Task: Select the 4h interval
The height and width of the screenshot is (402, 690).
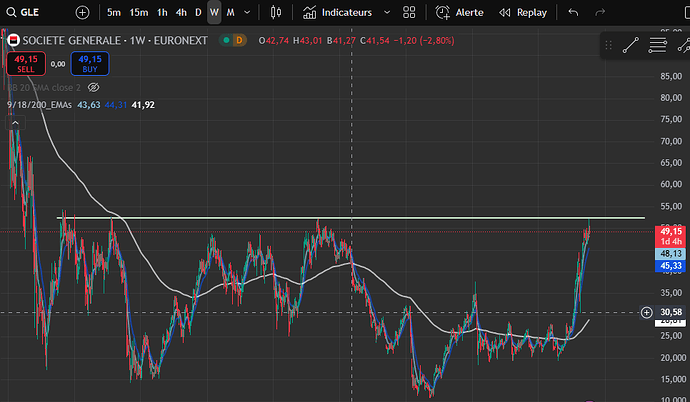Action: 181,12
